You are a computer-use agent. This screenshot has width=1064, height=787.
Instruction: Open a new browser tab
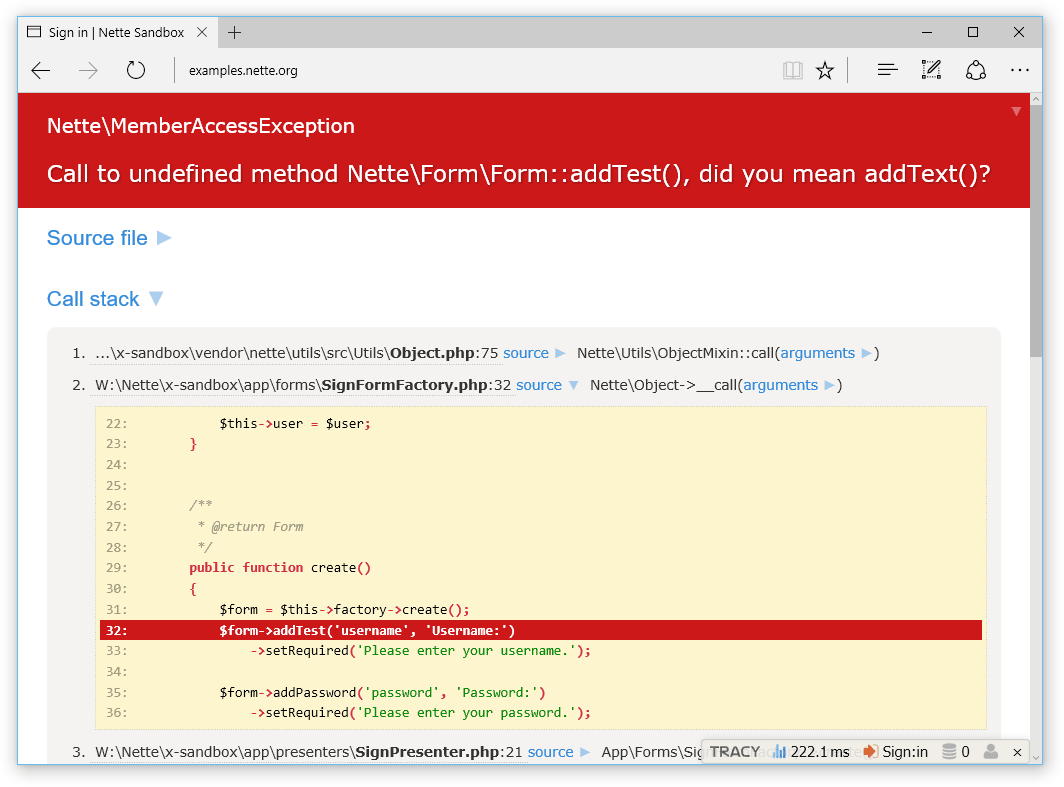point(235,33)
